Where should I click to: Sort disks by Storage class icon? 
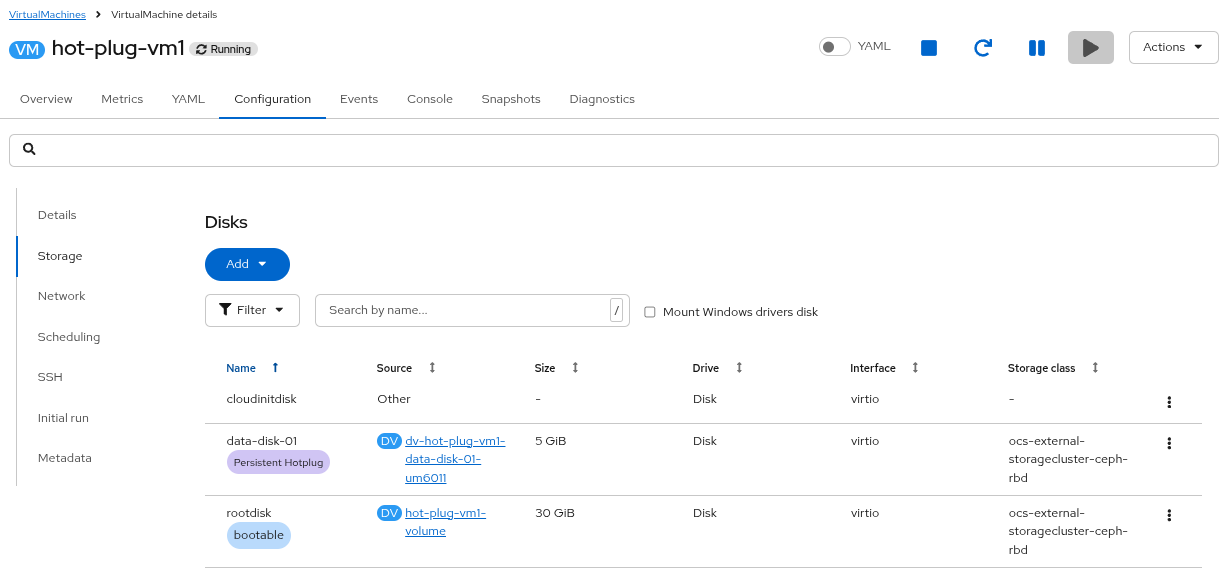coord(1095,368)
